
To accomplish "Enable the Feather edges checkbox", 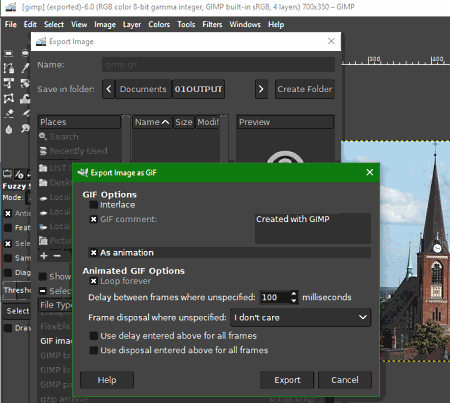I will 8,228.
